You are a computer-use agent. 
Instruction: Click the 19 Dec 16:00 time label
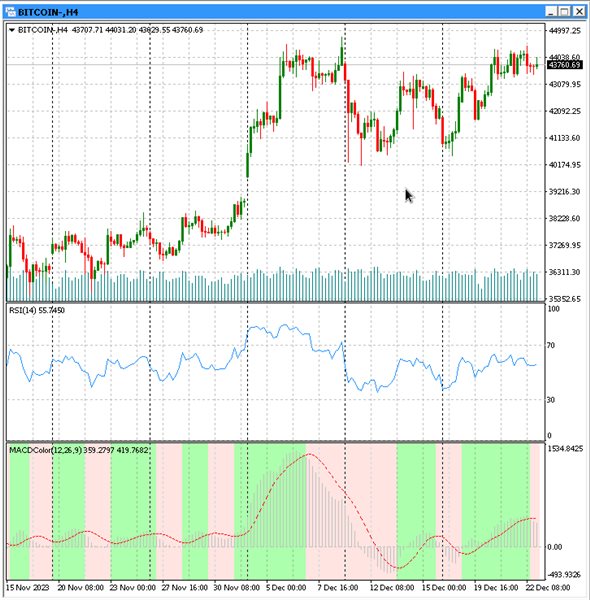coord(496,587)
